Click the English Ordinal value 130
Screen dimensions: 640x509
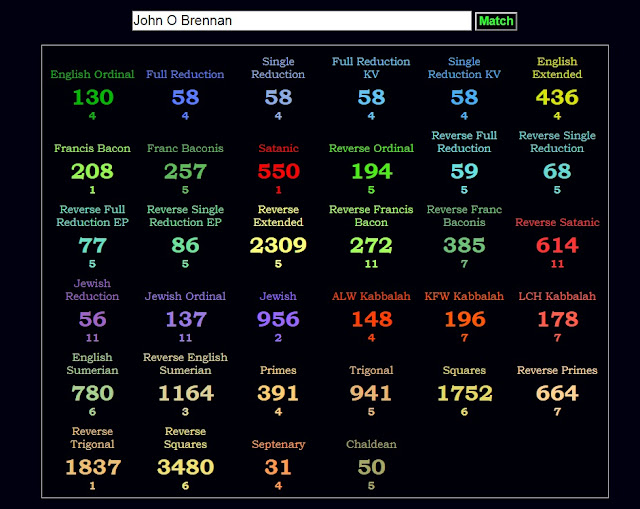point(93,97)
